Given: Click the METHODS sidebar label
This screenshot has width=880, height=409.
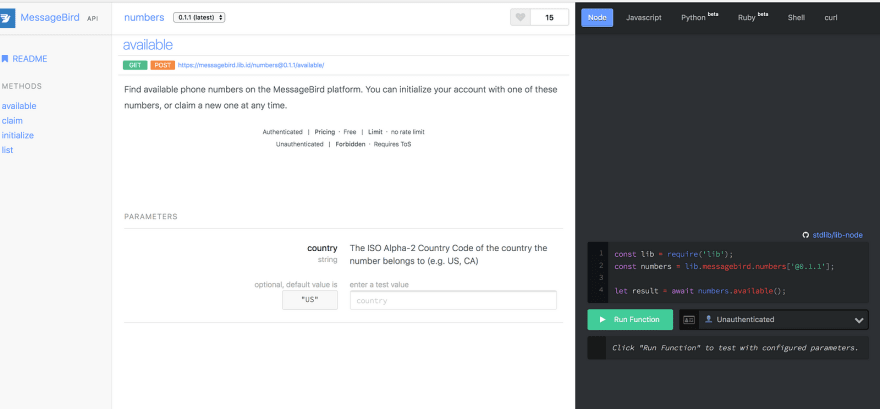Looking at the screenshot, I should pos(22,86).
